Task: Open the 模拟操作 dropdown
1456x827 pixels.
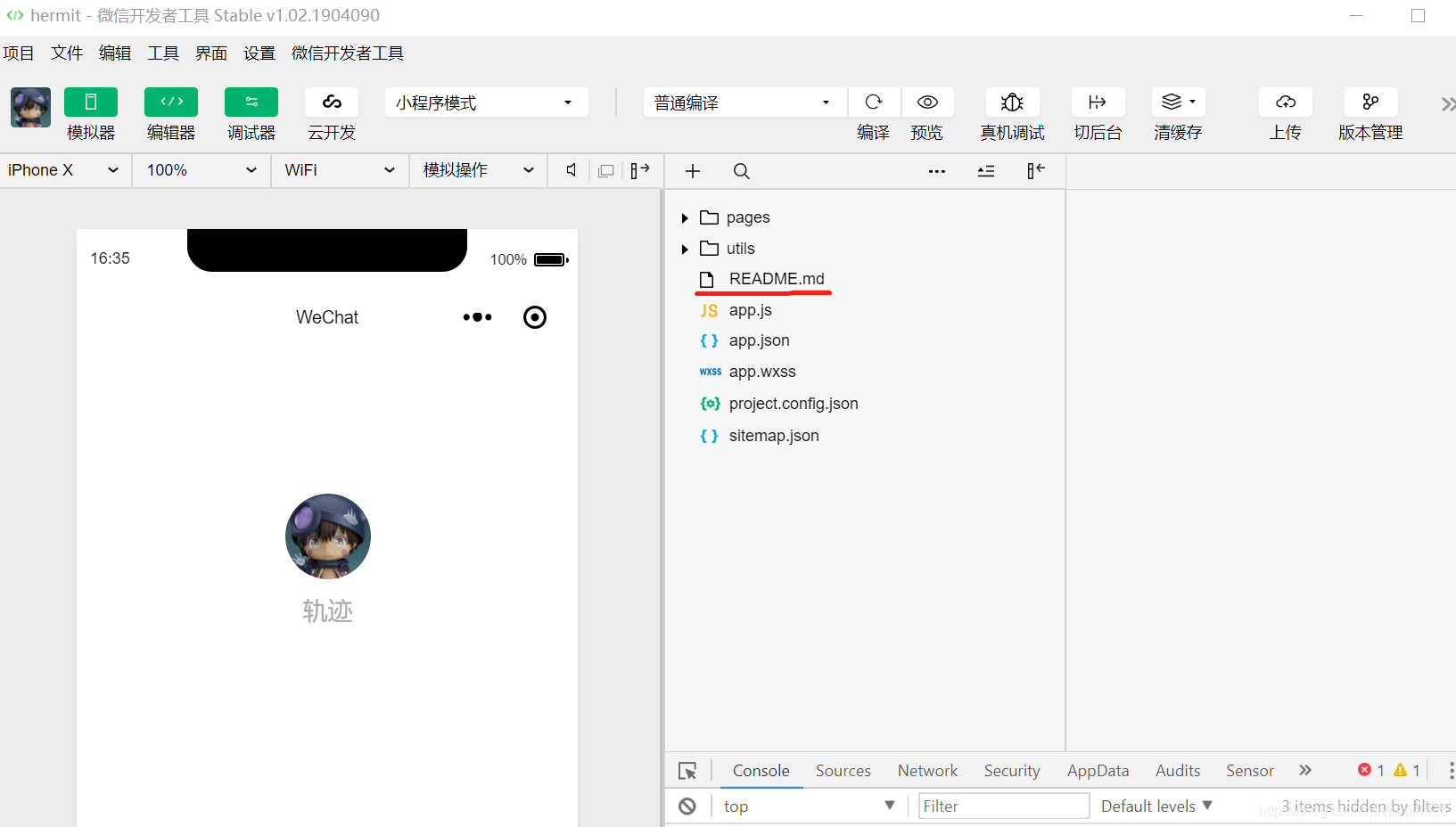Action: [x=478, y=170]
